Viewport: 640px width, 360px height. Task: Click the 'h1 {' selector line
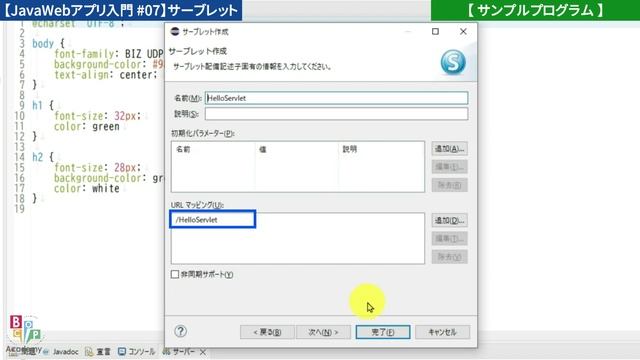(x=43, y=106)
